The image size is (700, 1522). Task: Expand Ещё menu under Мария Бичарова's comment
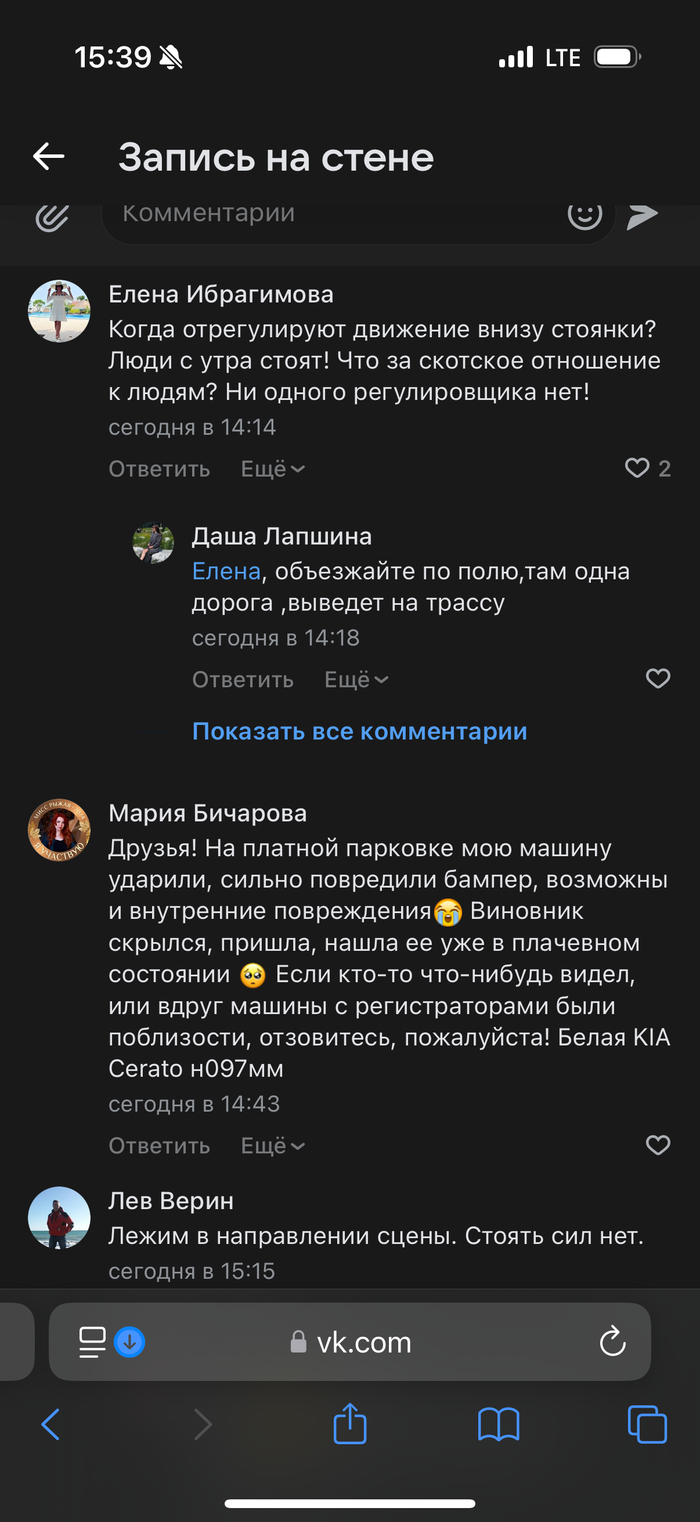point(272,1146)
